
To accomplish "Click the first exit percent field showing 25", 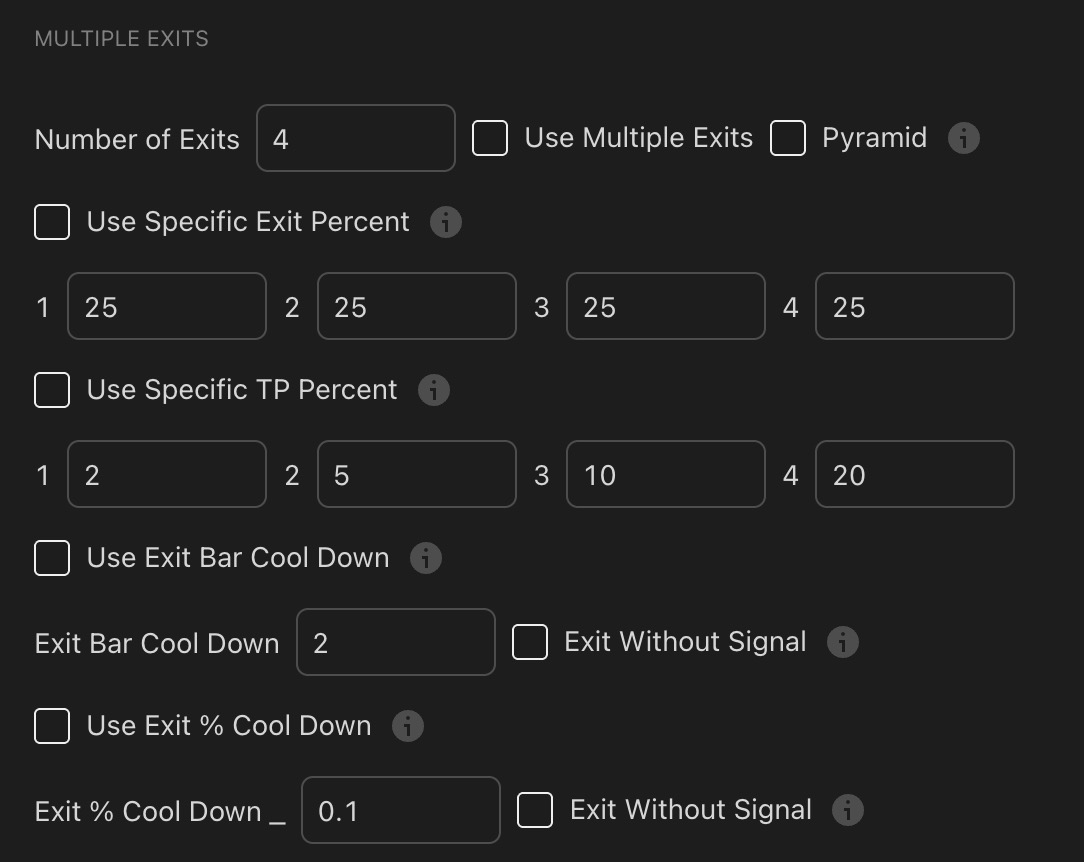I will [x=166, y=306].
